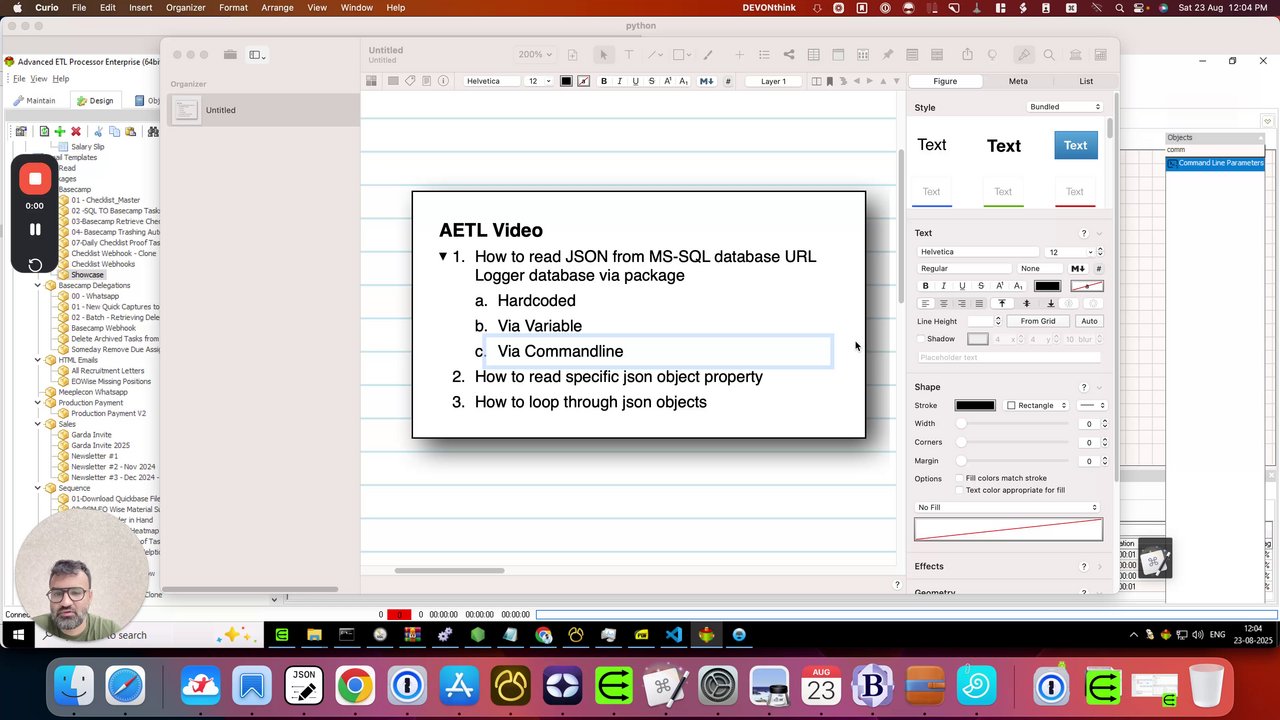
Task: Select the Untitled space thumbnail in Organizer
Action: [186, 110]
